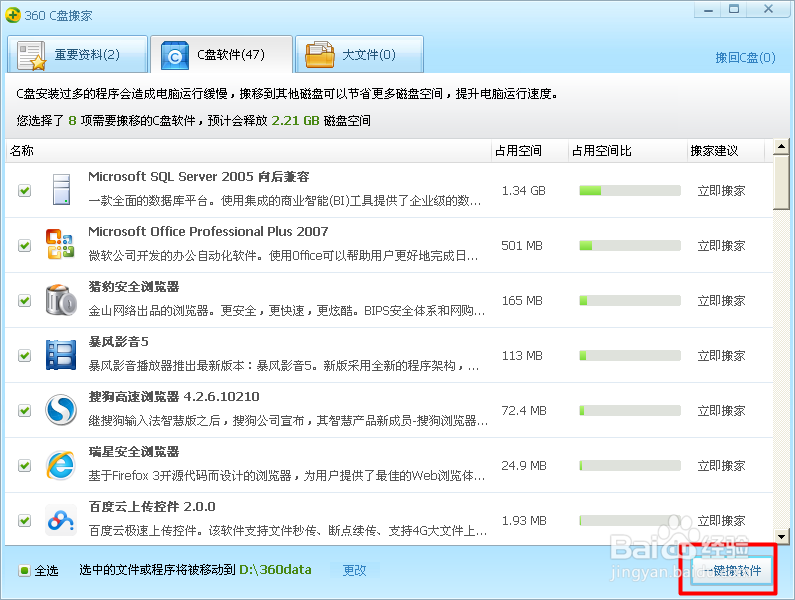Click the space ratio bar for Office 2007

(x=630, y=245)
